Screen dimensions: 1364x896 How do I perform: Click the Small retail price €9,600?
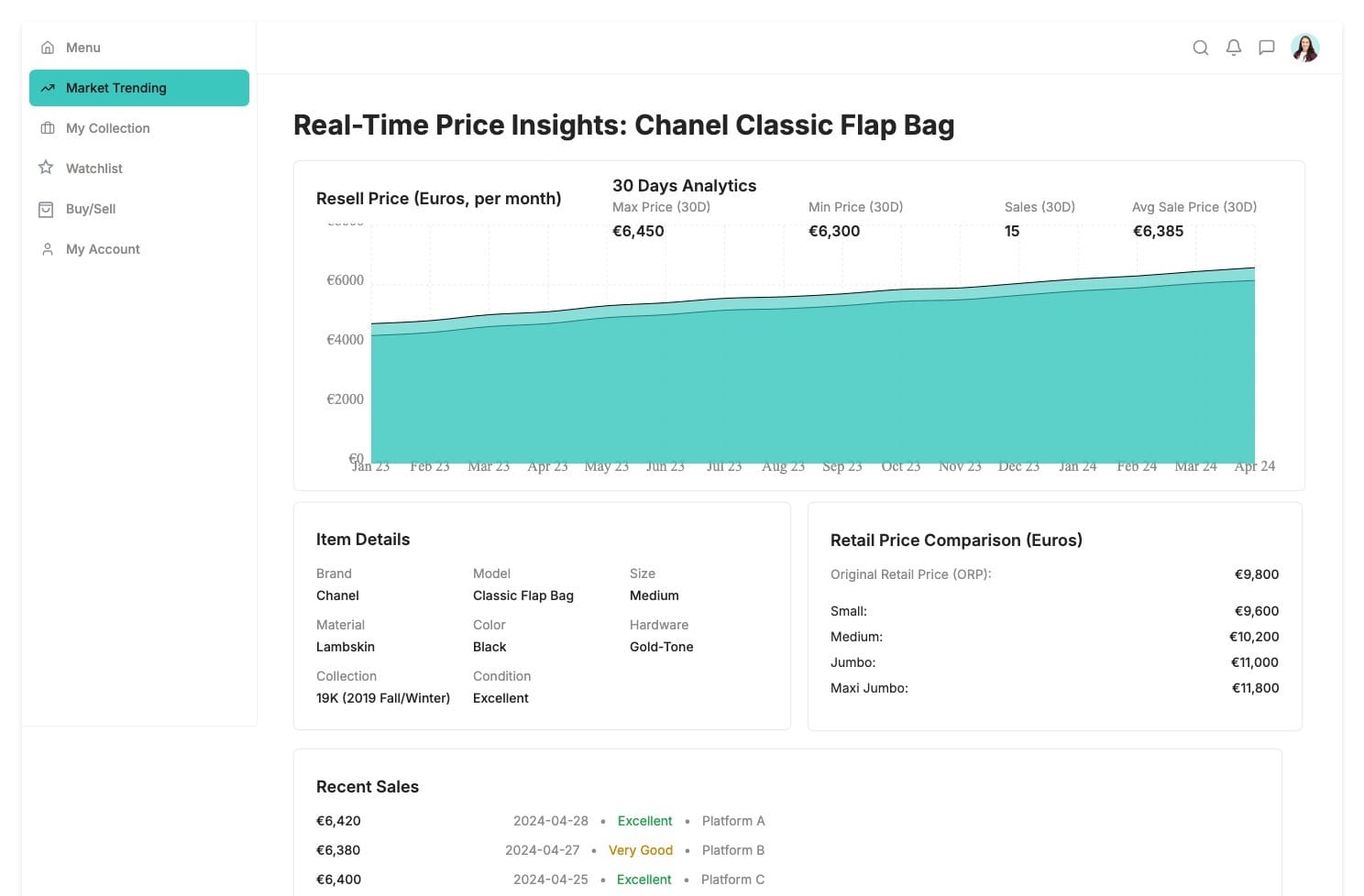tap(1257, 611)
